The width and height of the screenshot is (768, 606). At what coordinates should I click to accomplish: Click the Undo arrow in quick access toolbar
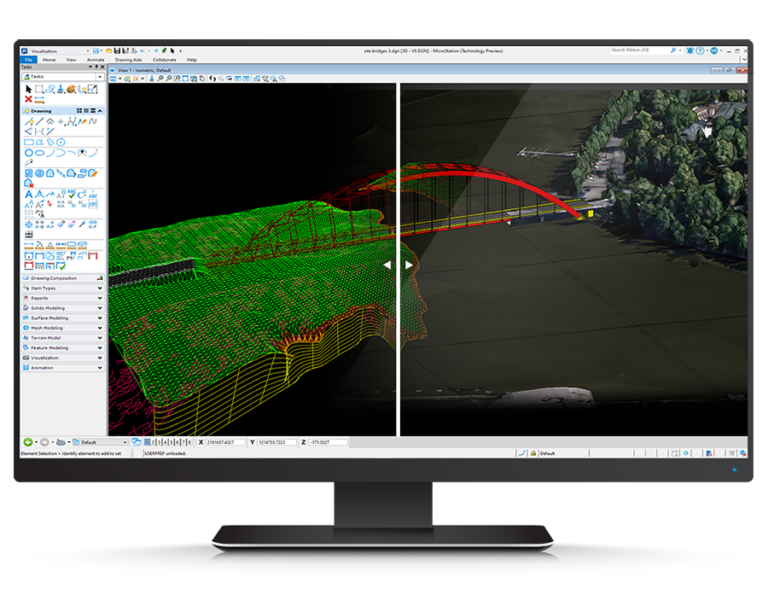143,50
